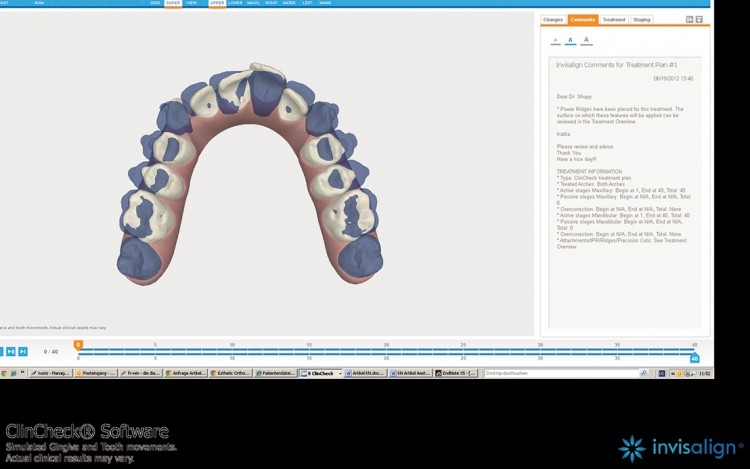Image resolution: width=750 pixels, height=469 pixels.
Task: Click the comment timestamp 06/19/2012 13:46
Action: point(673,78)
